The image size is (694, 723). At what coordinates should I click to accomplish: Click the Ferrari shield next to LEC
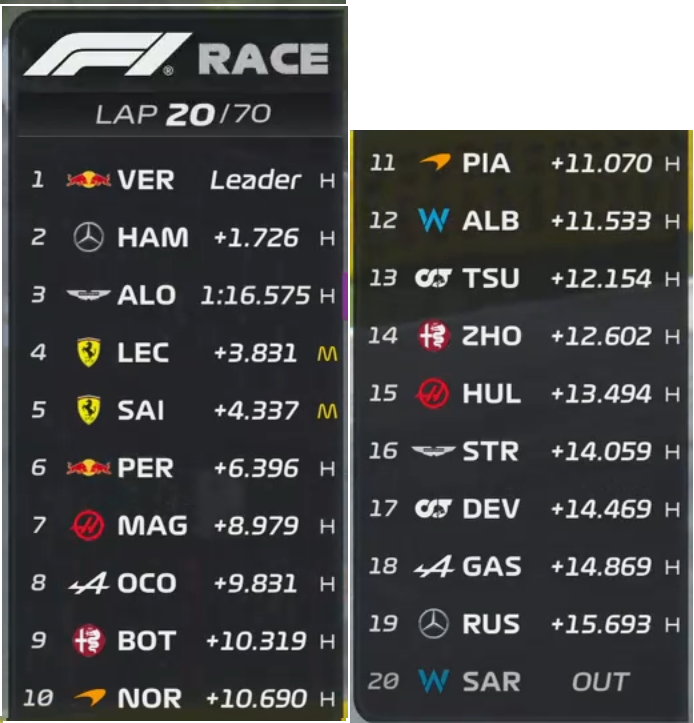tap(89, 352)
